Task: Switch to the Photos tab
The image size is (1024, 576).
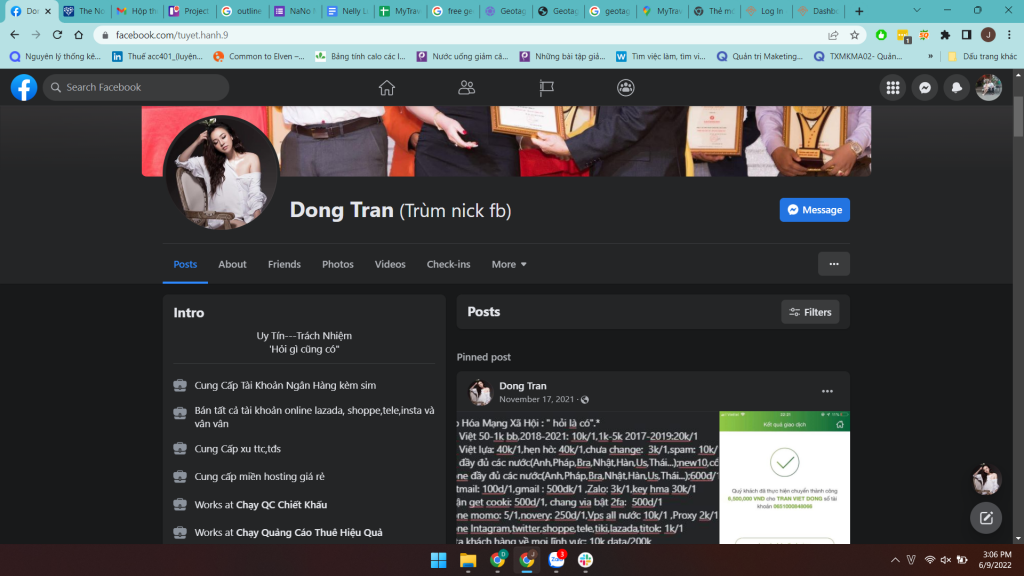Action: (x=338, y=264)
